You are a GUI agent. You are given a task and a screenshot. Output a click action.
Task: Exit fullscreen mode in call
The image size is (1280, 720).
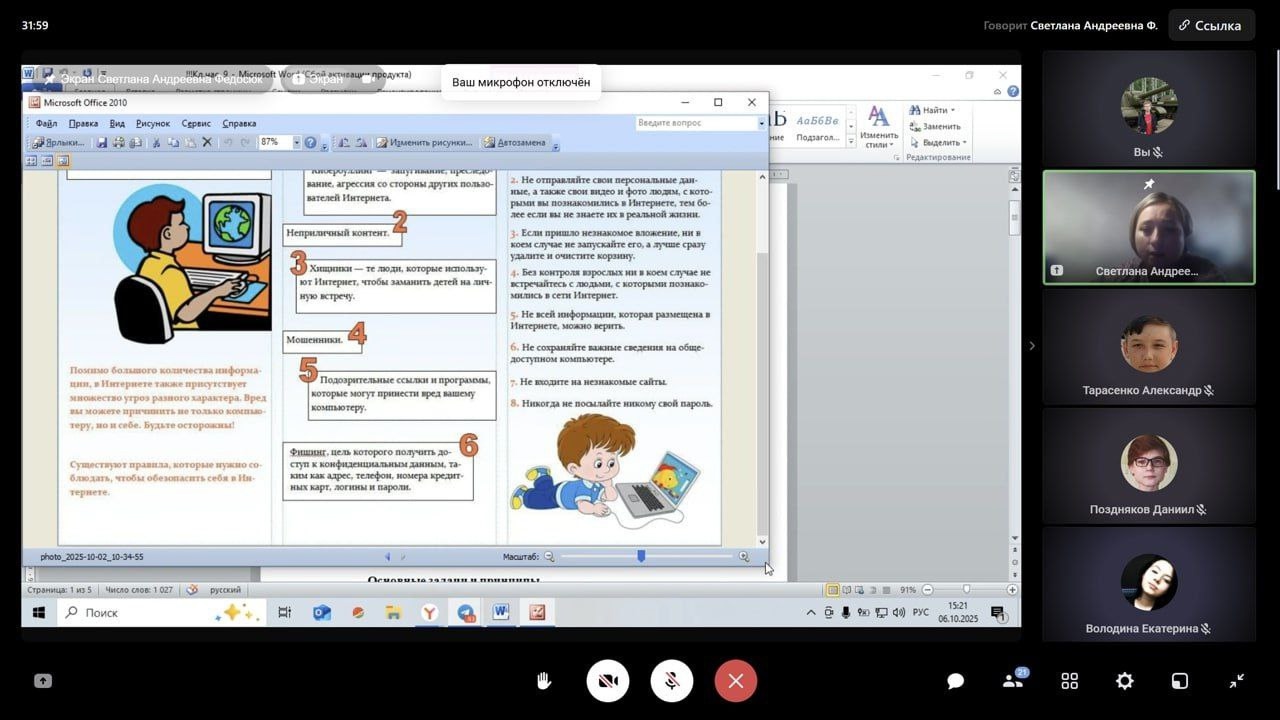tap(1236, 681)
